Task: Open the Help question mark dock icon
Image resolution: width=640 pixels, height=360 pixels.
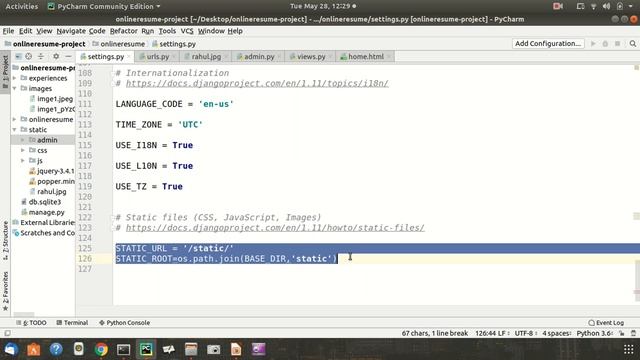Action: coord(56,349)
